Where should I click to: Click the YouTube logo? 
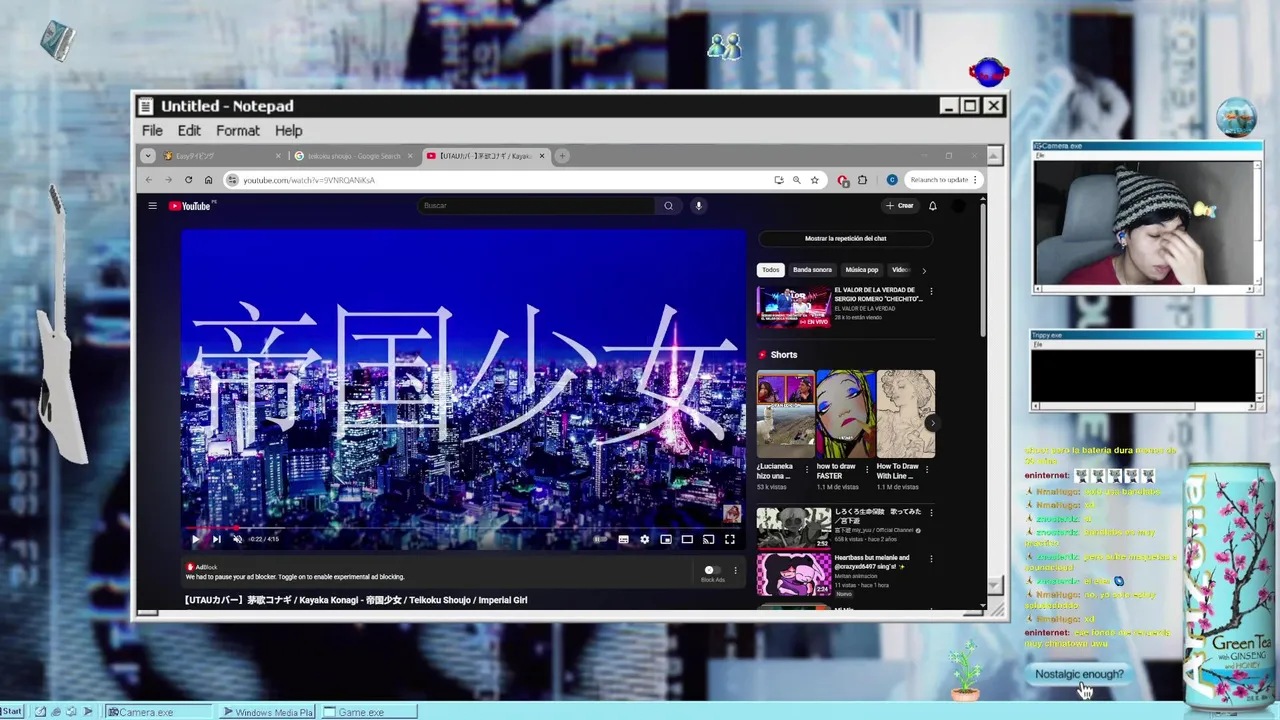tap(190, 206)
